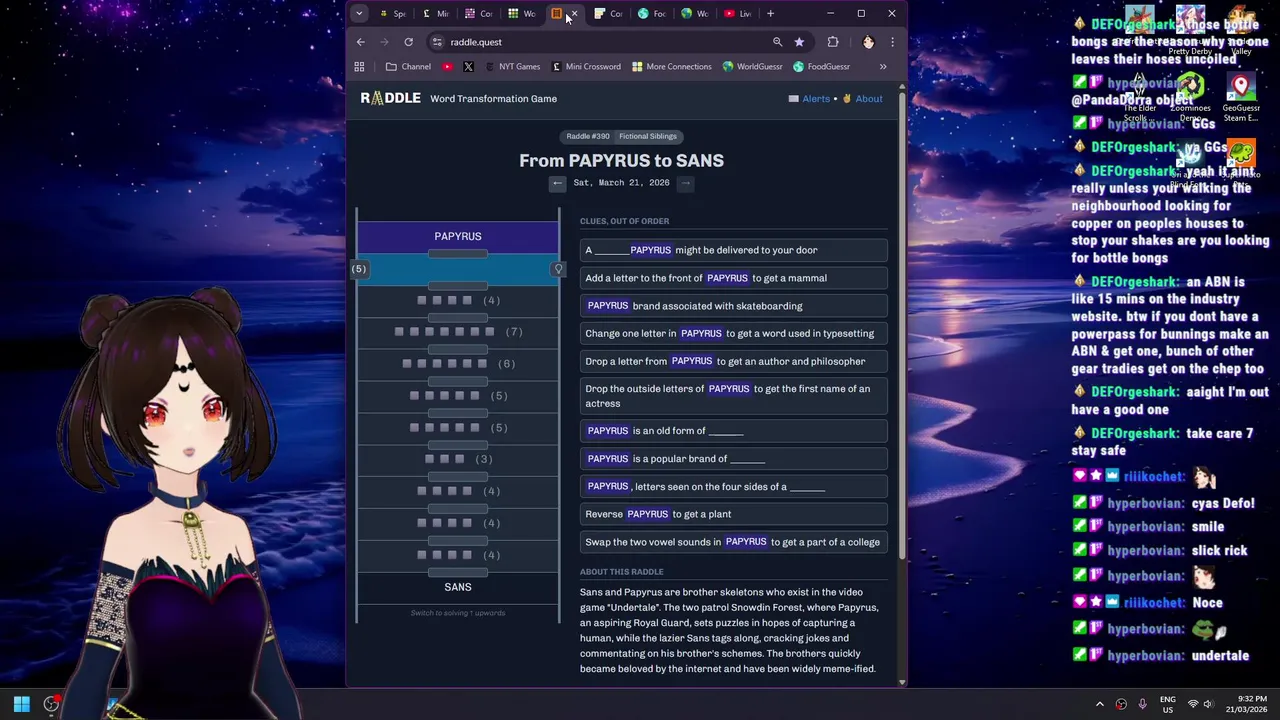Show hidden system tray icons
The width and height of the screenshot is (1280, 720).
point(1100,704)
